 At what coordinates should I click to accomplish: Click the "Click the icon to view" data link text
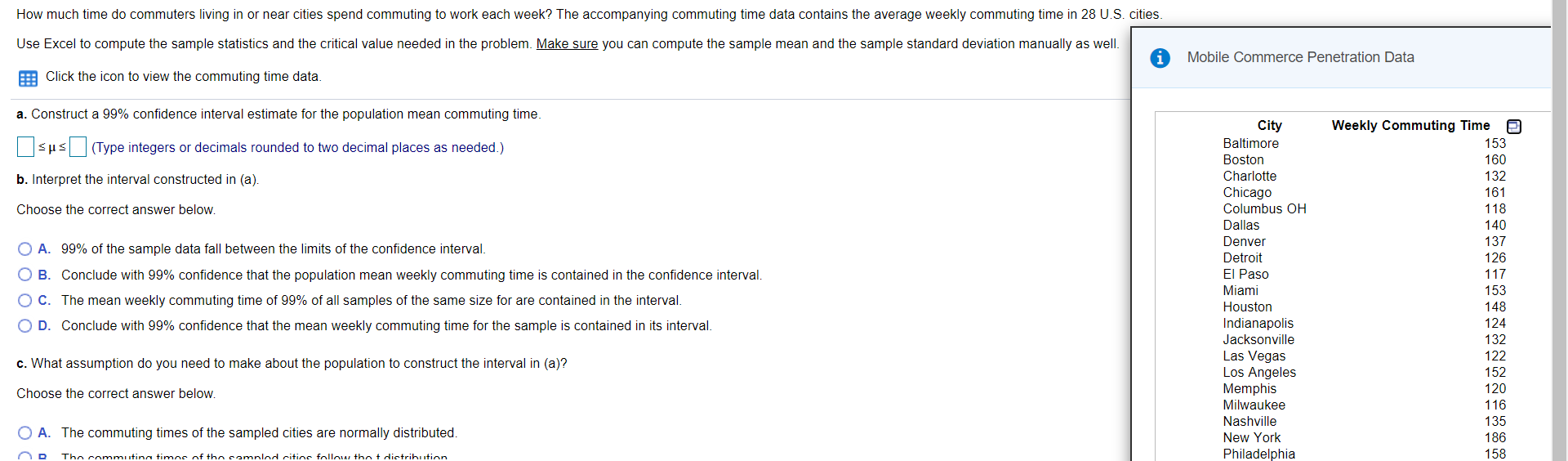[x=184, y=77]
